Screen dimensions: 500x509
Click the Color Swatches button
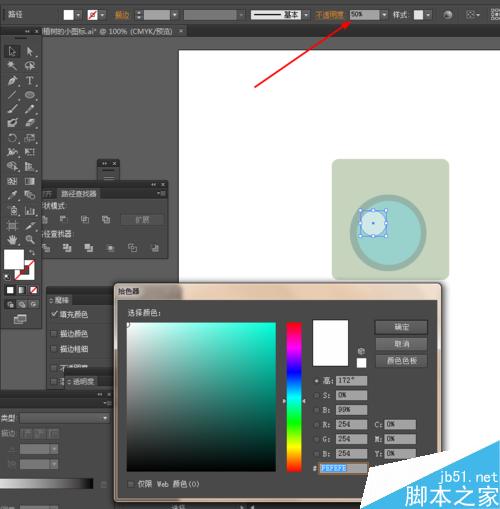[x=401, y=361]
